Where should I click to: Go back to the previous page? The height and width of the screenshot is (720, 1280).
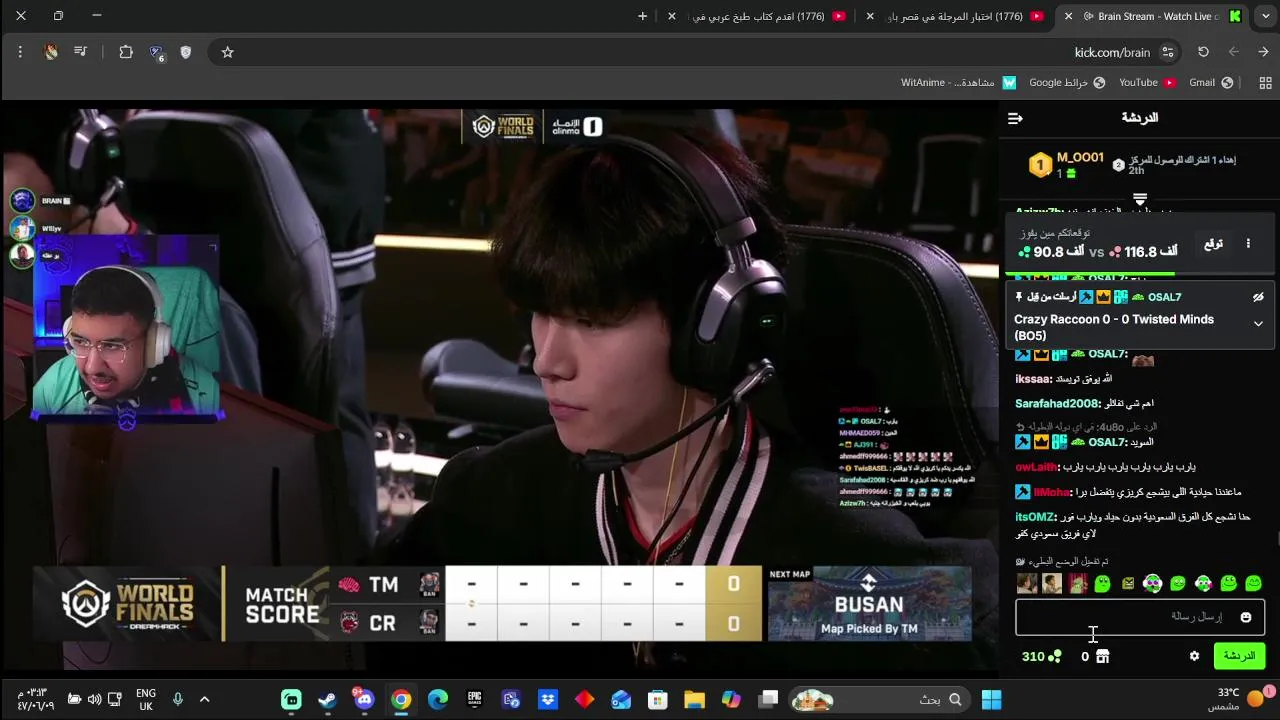[1264, 52]
